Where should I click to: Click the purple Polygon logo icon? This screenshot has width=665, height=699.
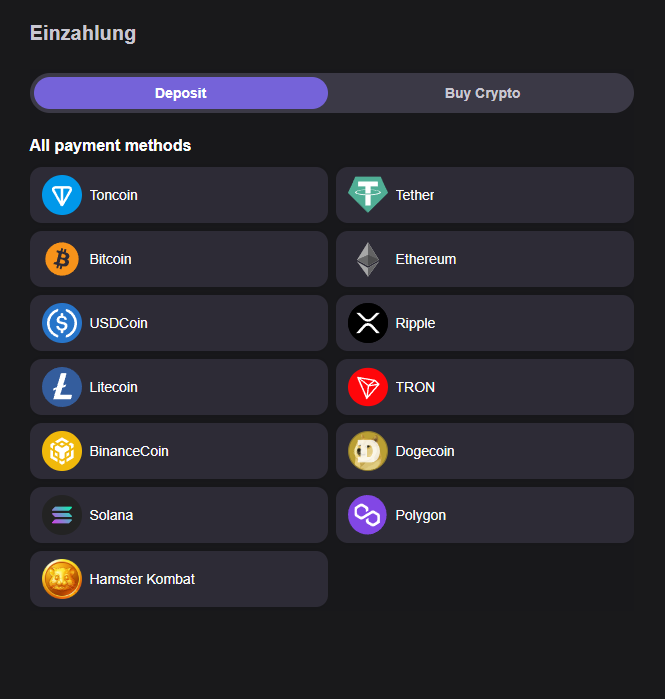click(x=368, y=515)
